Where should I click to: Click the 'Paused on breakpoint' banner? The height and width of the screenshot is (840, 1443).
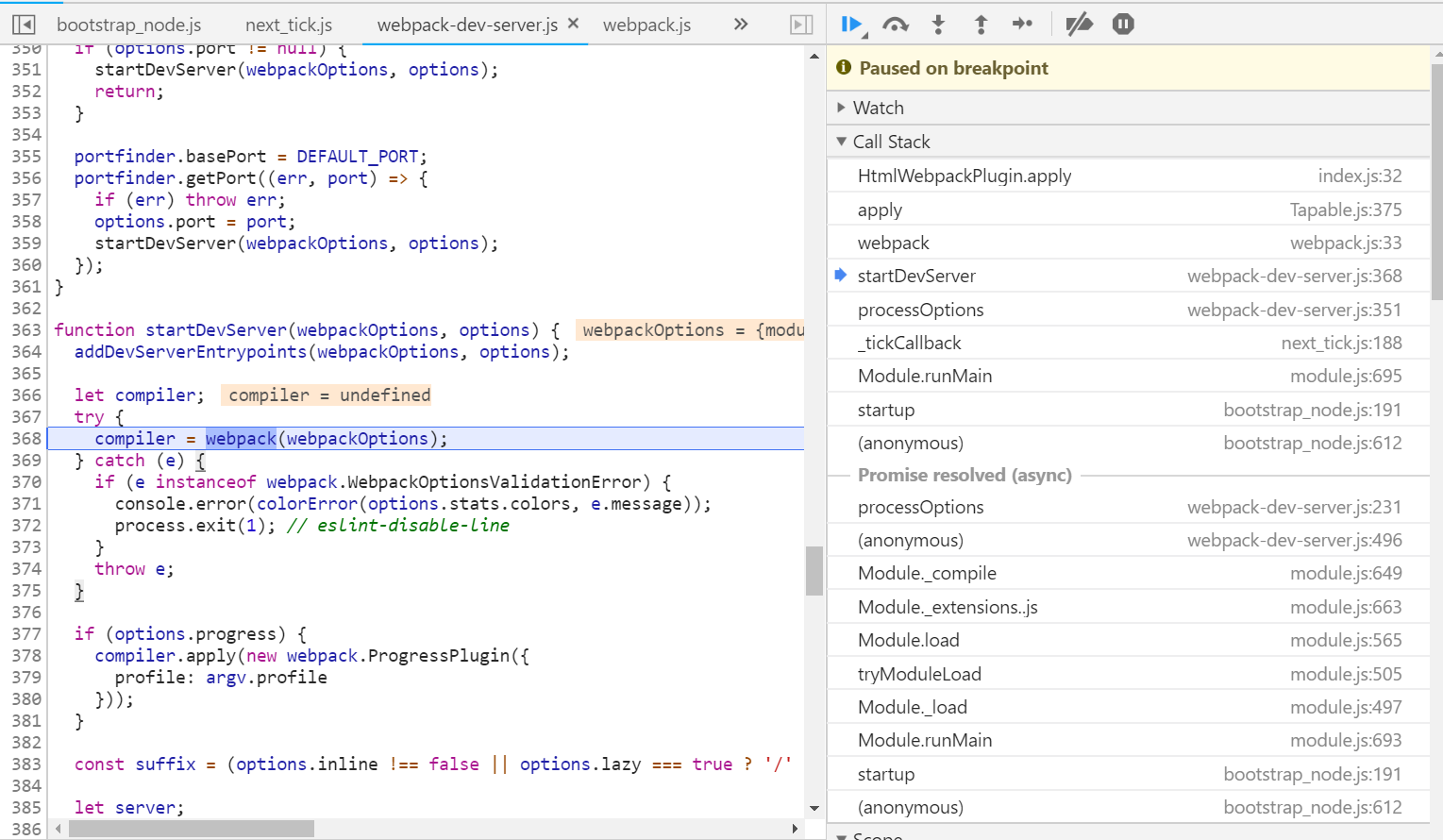(x=1129, y=68)
